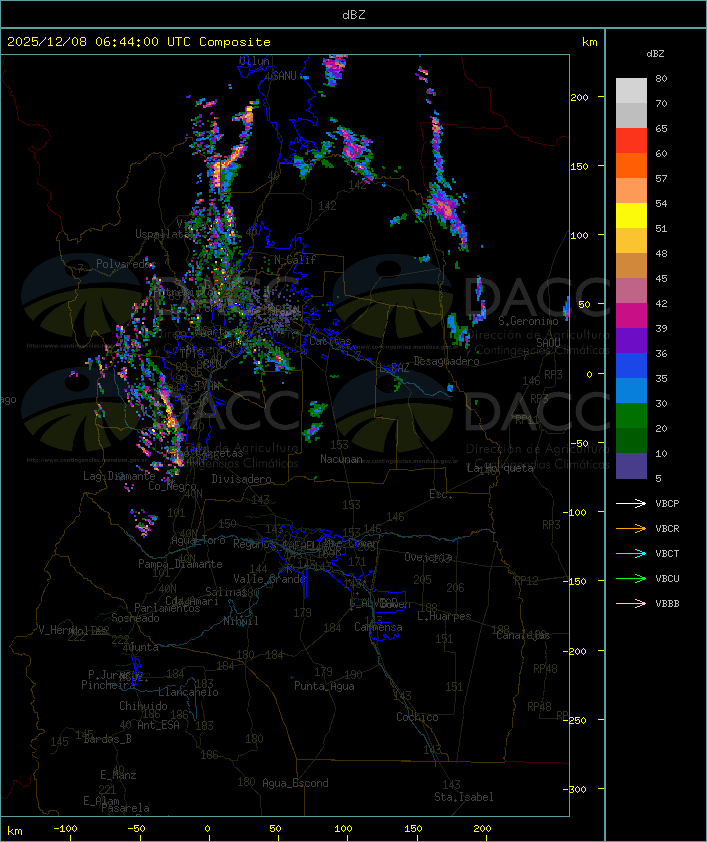
Task: Click the Cochico place label
Action: pyautogui.click(x=417, y=717)
